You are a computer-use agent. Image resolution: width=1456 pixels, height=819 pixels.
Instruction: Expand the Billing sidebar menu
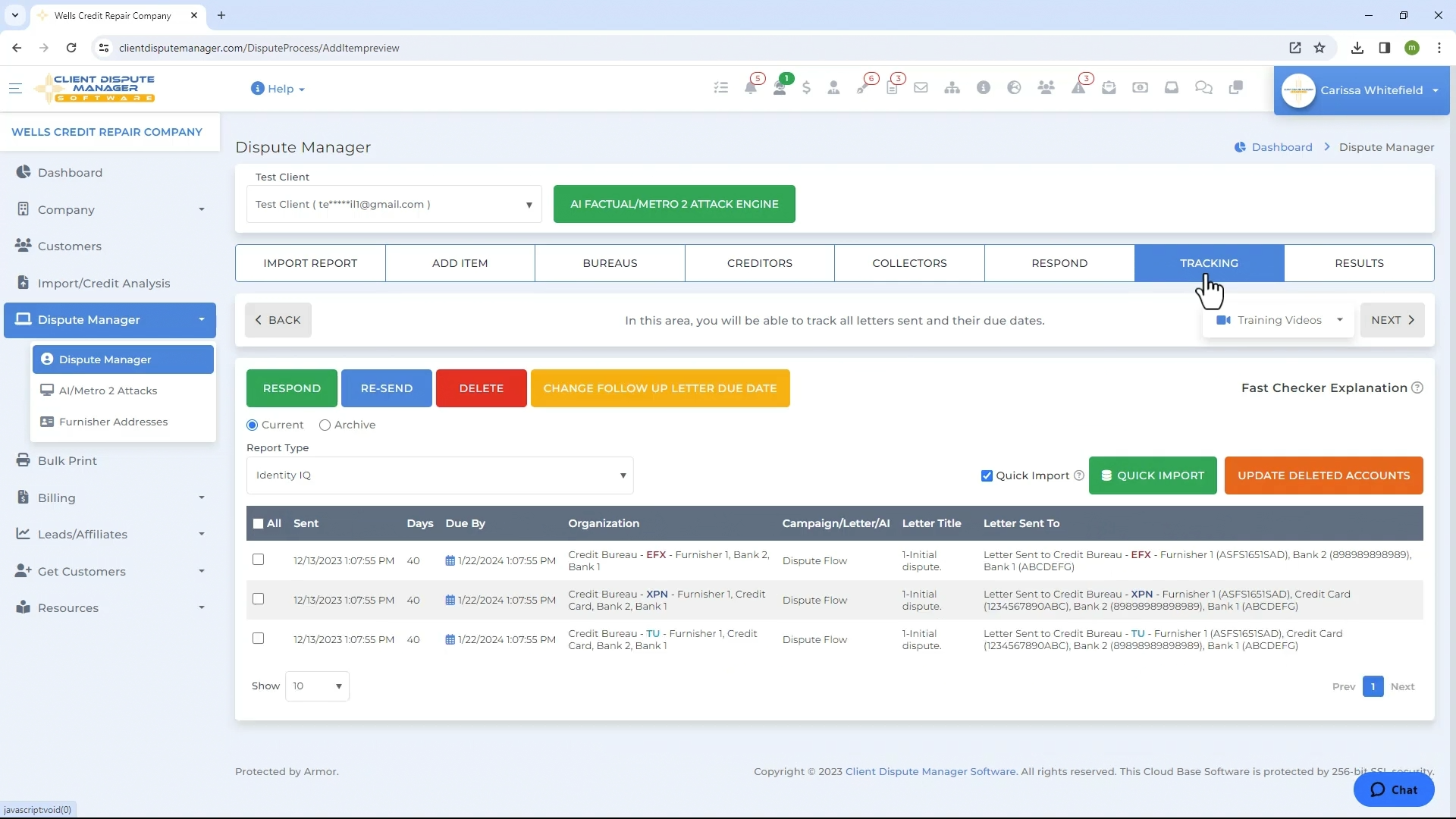pos(110,497)
